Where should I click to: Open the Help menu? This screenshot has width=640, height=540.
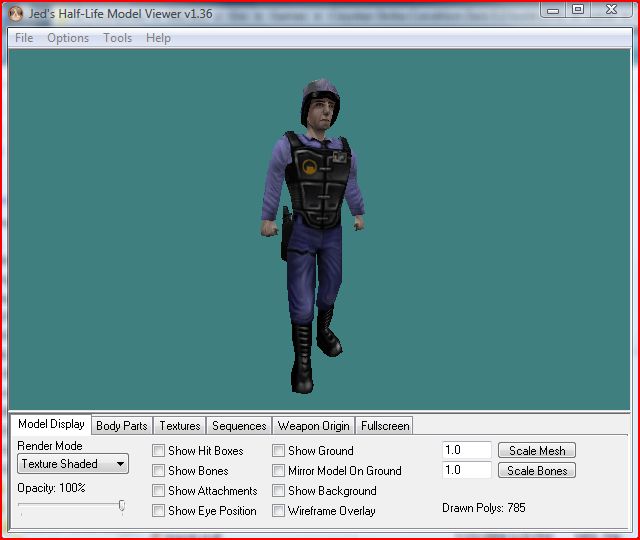[158, 38]
